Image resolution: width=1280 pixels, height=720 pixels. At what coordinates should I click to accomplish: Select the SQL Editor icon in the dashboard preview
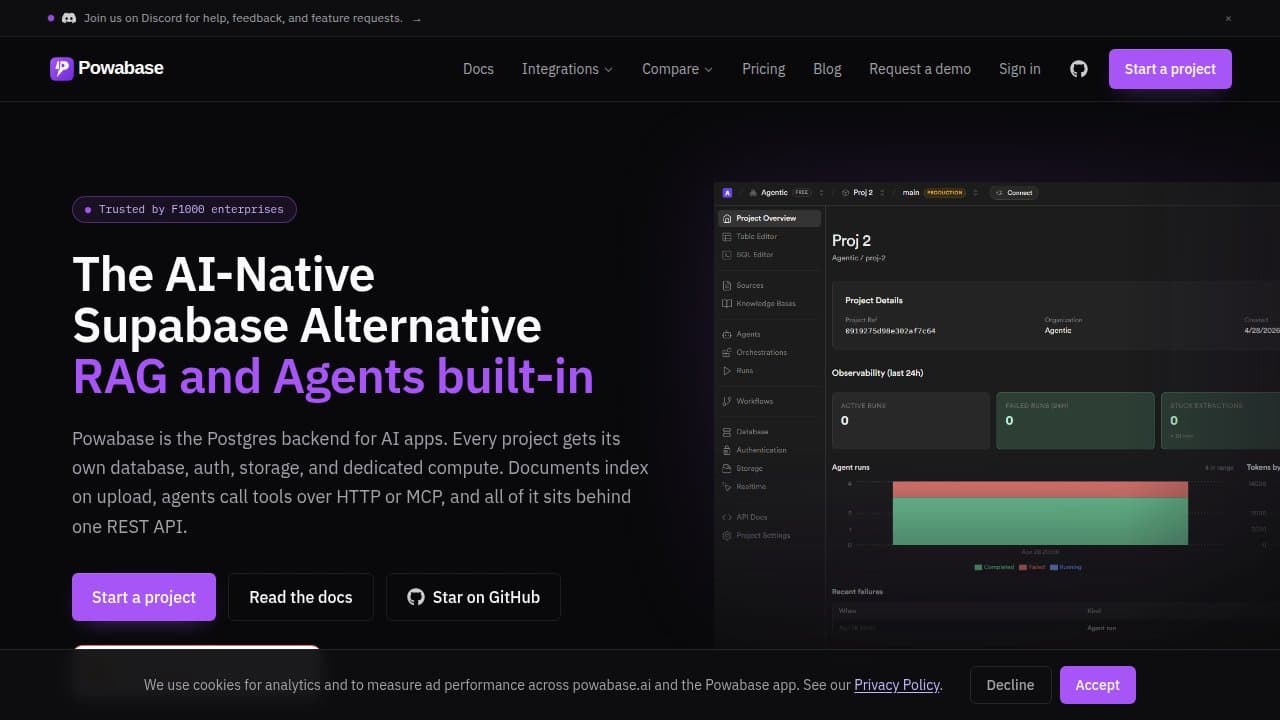pyautogui.click(x=727, y=255)
